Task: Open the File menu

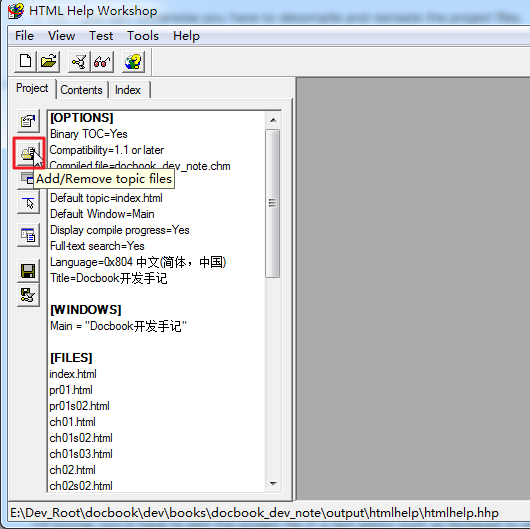Action: tap(24, 36)
